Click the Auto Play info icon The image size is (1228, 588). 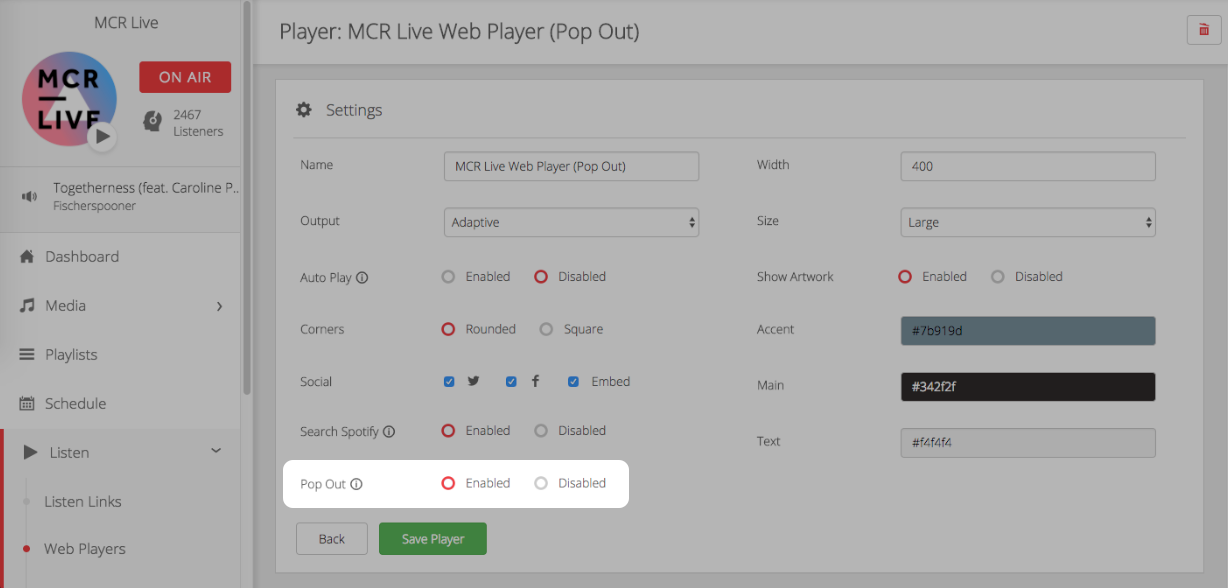[362, 278]
